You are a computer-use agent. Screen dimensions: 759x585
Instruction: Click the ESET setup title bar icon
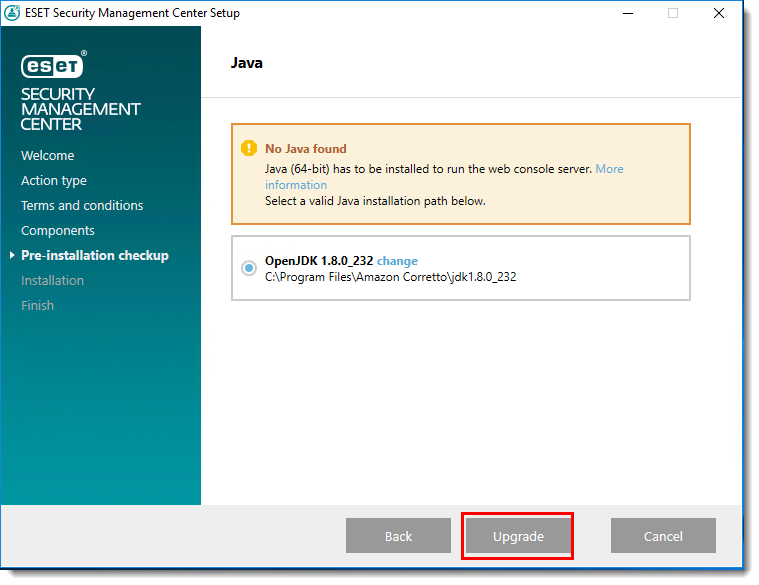(12, 13)
